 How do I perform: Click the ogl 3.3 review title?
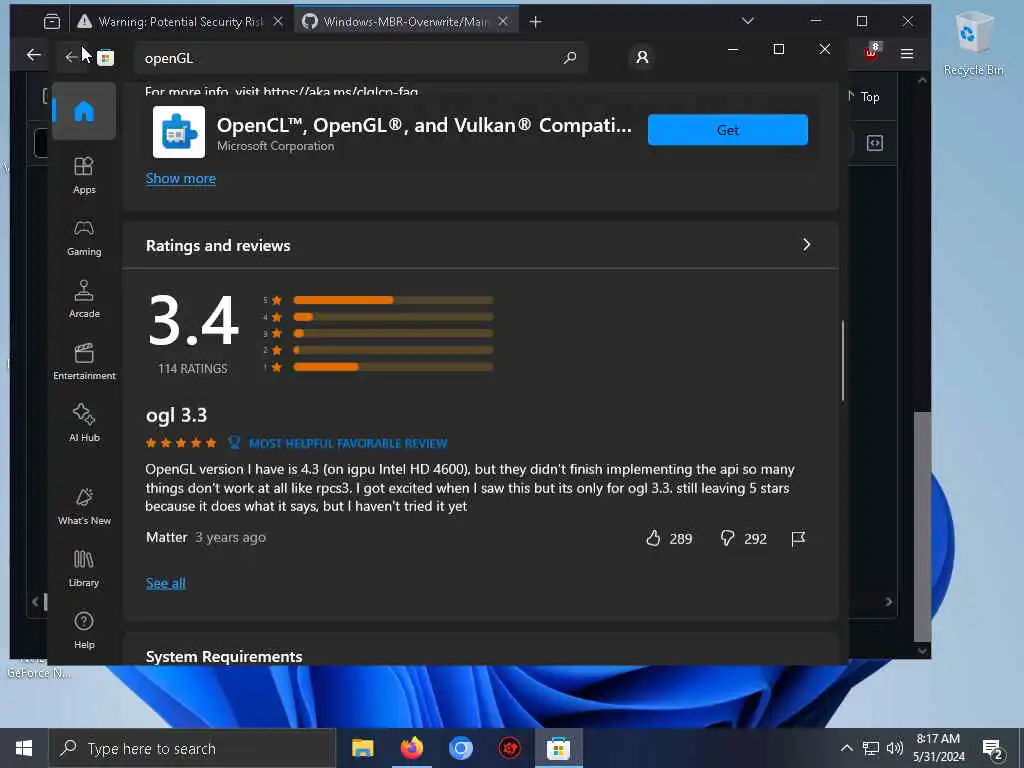click(x=176, y=415)
